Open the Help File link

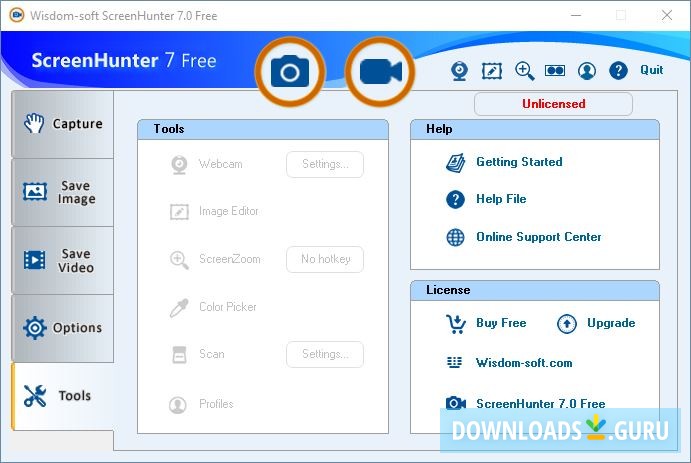501,199
